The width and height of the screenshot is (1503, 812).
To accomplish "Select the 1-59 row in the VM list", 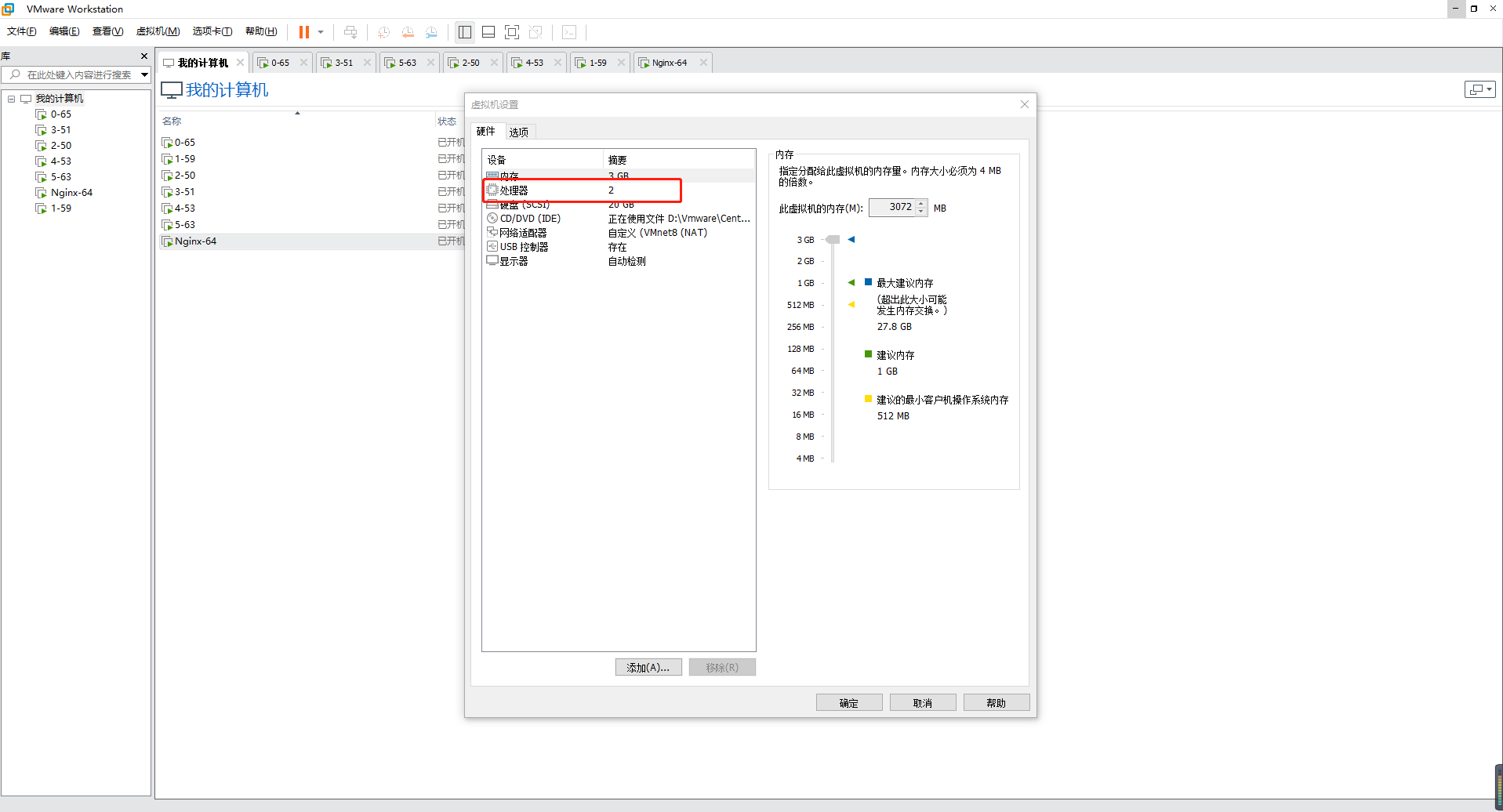I will tap(313, 159).
